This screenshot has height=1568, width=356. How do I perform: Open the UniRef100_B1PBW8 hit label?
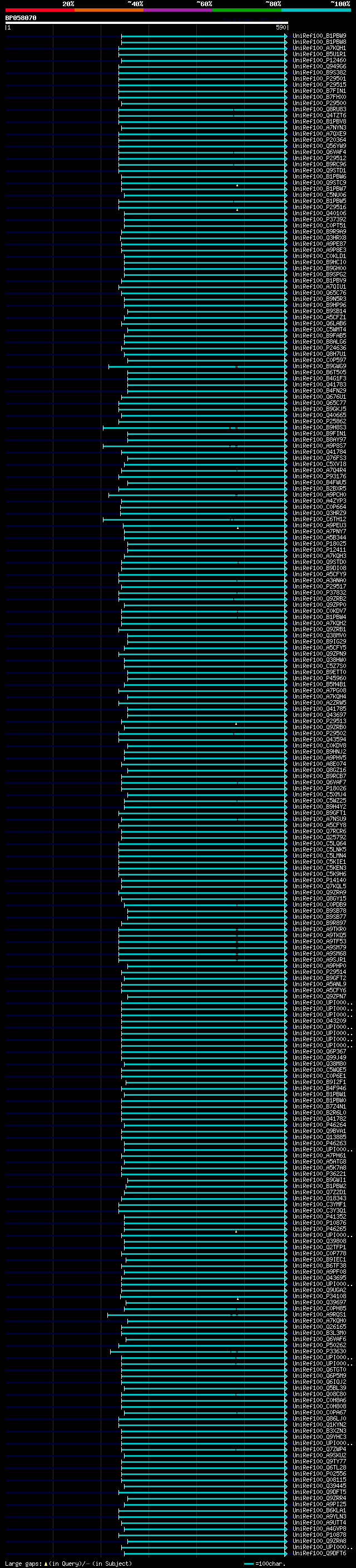(319, 42)
